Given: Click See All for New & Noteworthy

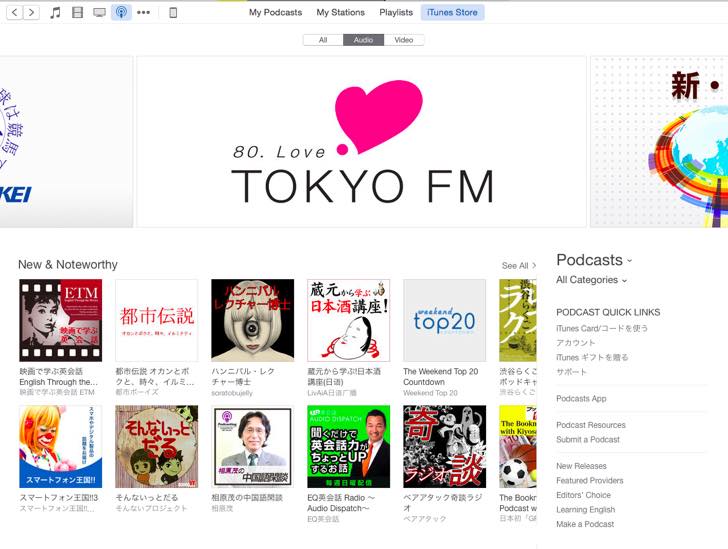Looking at the screenshot, I should pos(519,266).
